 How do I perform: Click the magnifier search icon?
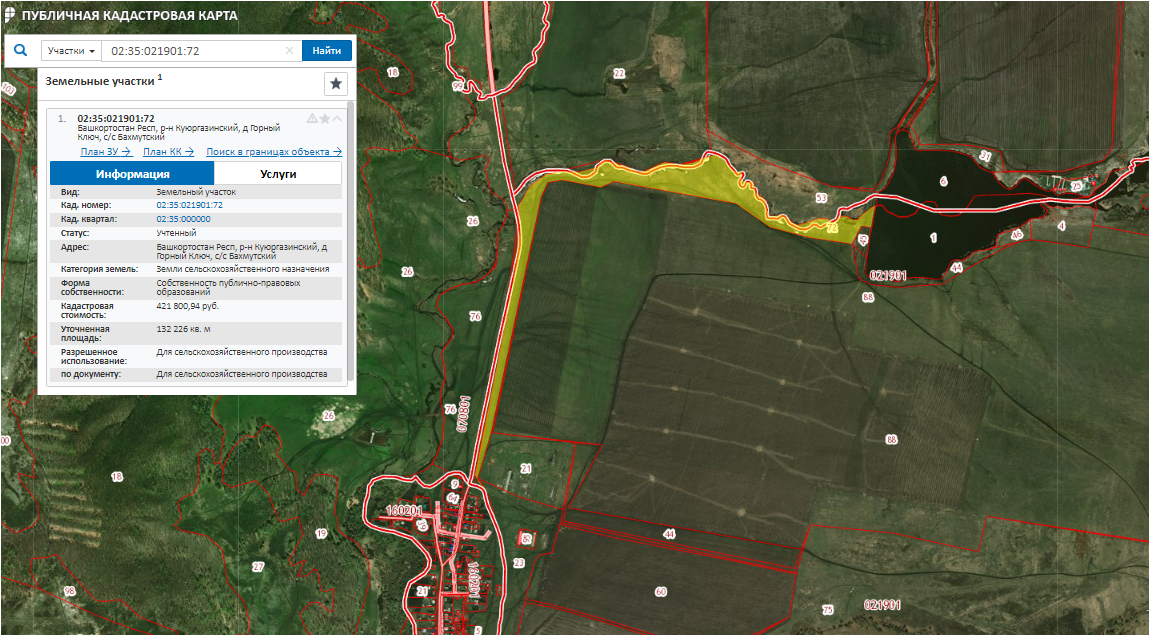[20, 50]
